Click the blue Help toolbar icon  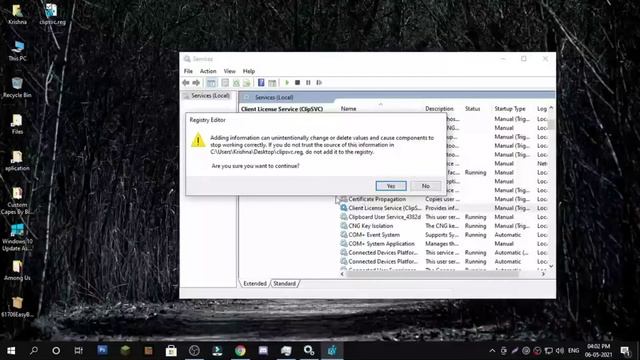(261, 83)
